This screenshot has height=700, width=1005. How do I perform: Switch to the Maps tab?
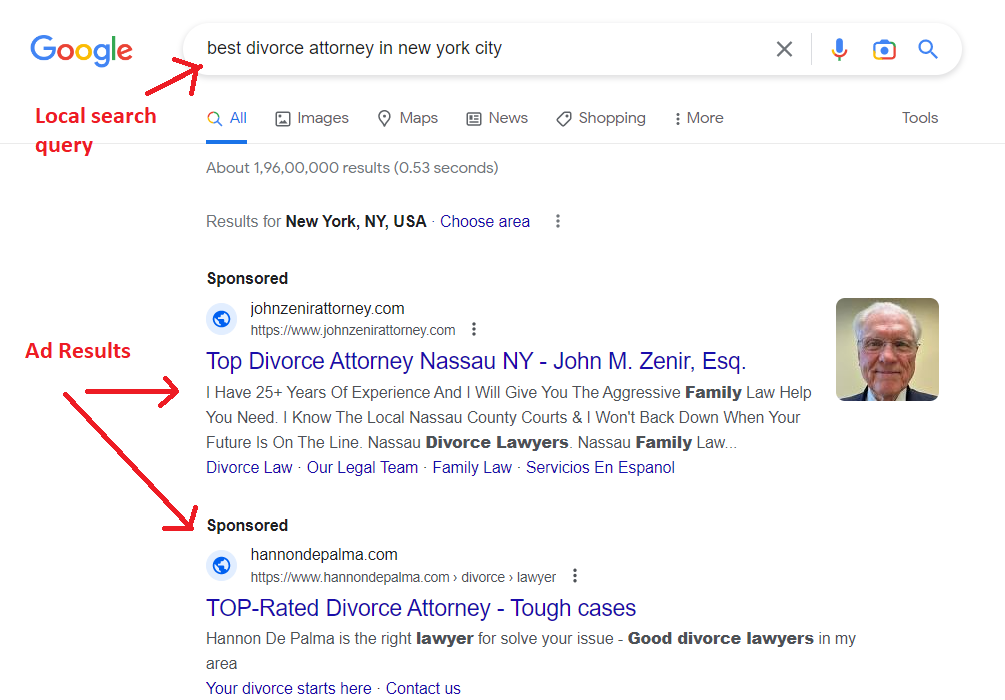point(408,119)
